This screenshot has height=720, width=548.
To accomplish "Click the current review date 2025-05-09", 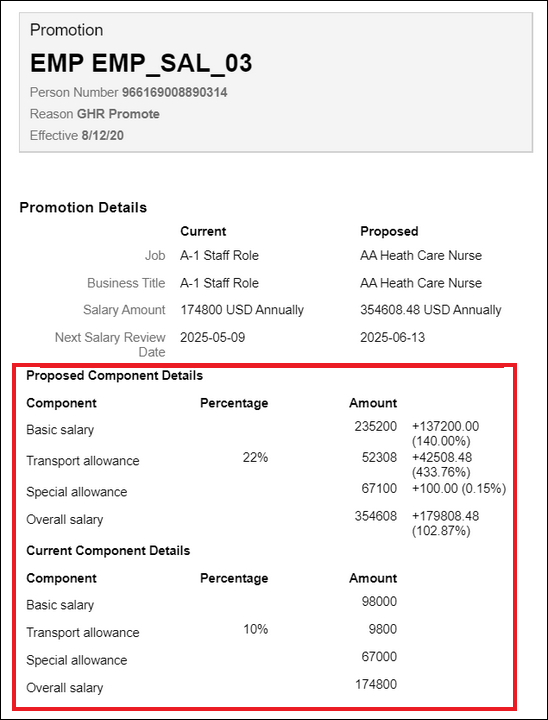I will [x=213, y=338].
